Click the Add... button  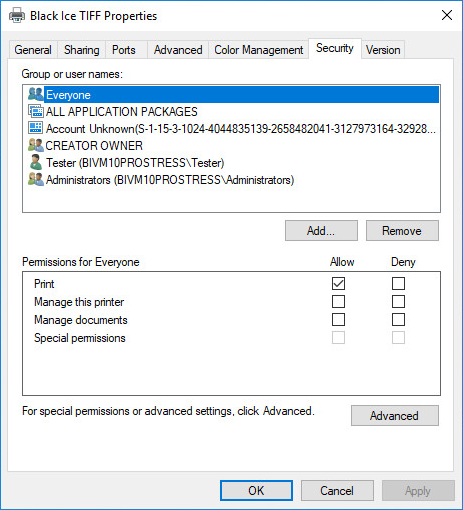point(321,231)
